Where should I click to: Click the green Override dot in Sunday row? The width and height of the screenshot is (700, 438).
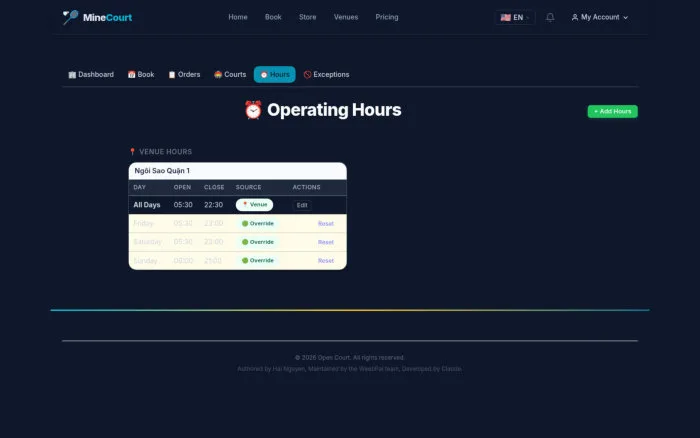(x=245, y=261)
